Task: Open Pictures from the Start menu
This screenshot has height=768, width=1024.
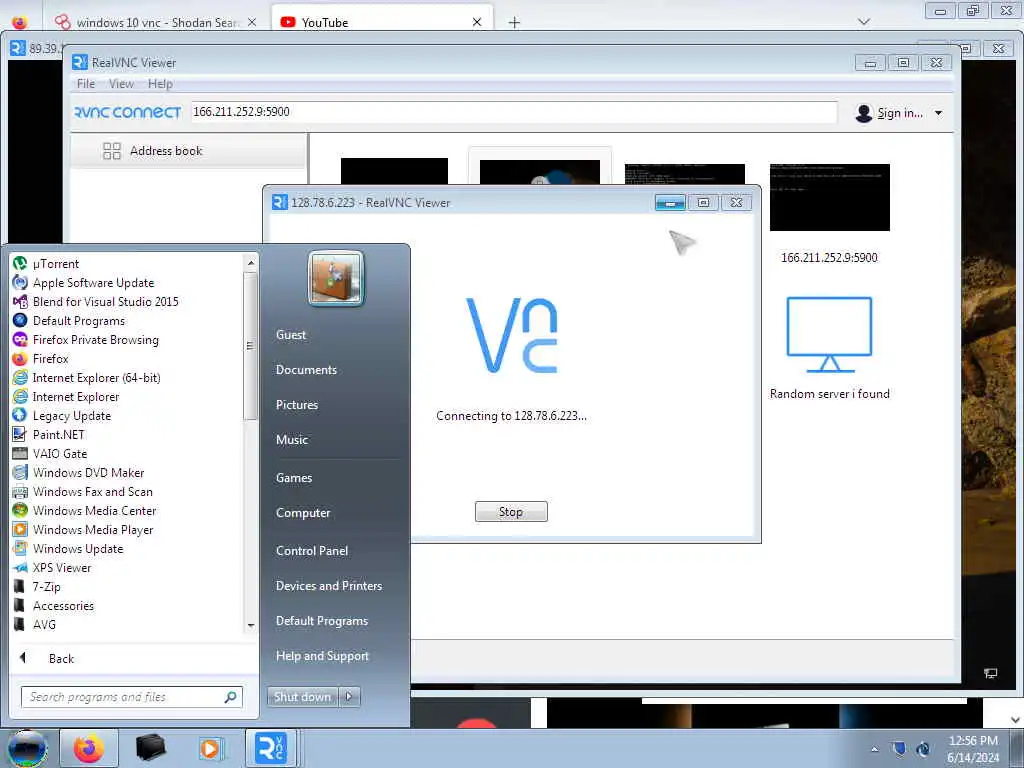Action: 296,405
